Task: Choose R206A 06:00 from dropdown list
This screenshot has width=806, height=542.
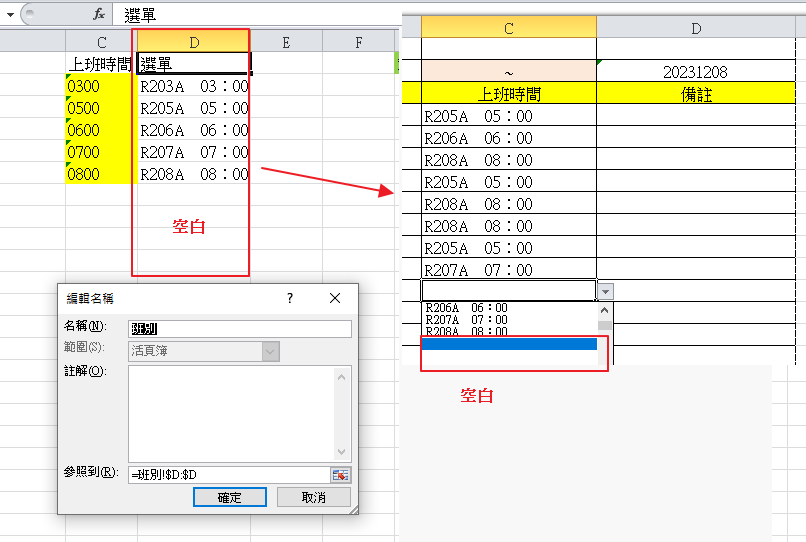Action: coord(509,308)
